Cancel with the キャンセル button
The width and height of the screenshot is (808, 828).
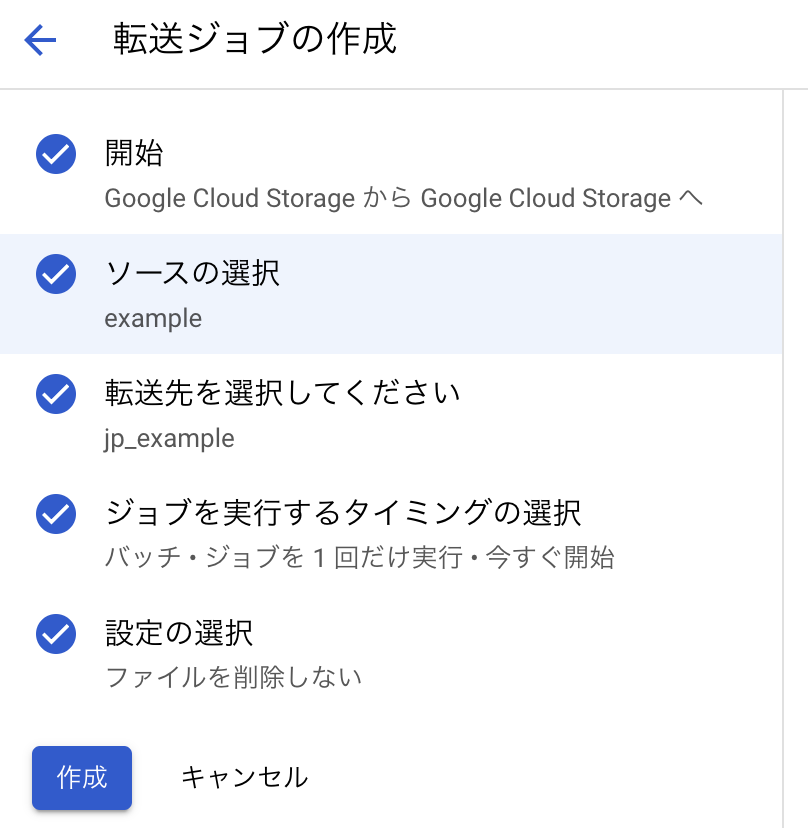[244, 777]
